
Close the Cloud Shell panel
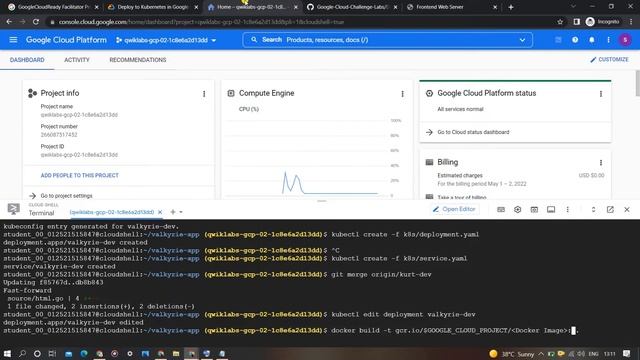tap(627, 209)
